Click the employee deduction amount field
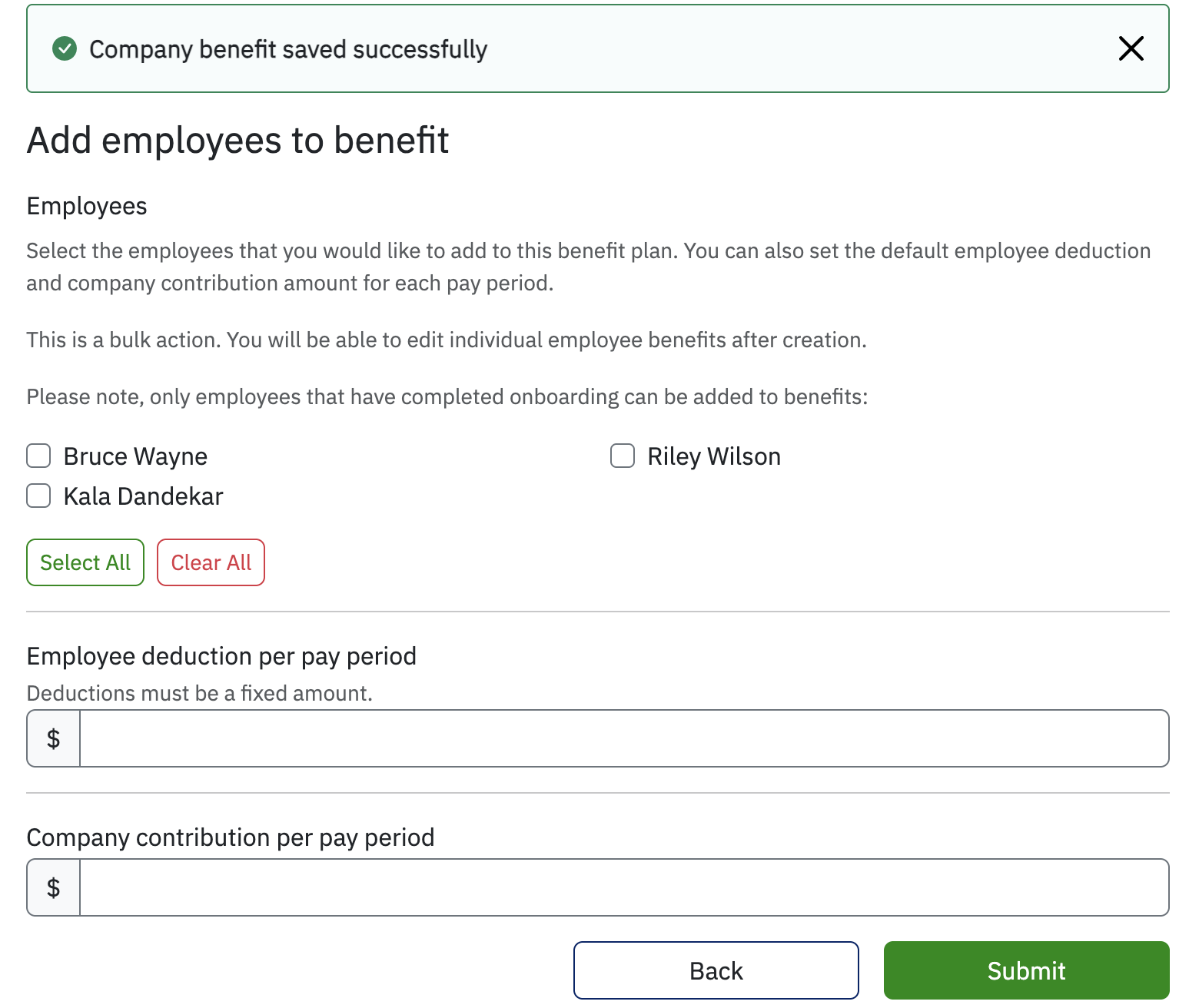The image size is (1199, 1008). coord(615,738)
